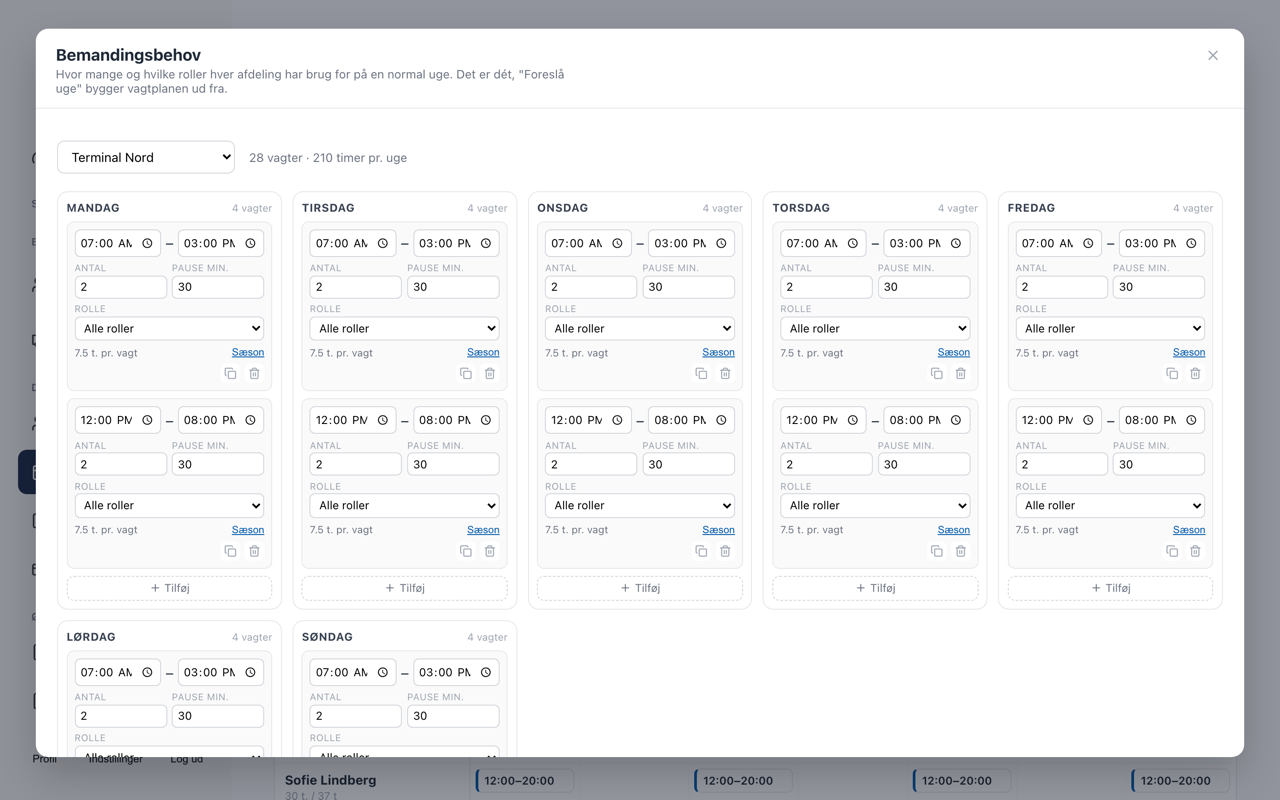Remove the Tirsdag 12:00 shift
Screen dimensions: 1280x800
(490, 551)
